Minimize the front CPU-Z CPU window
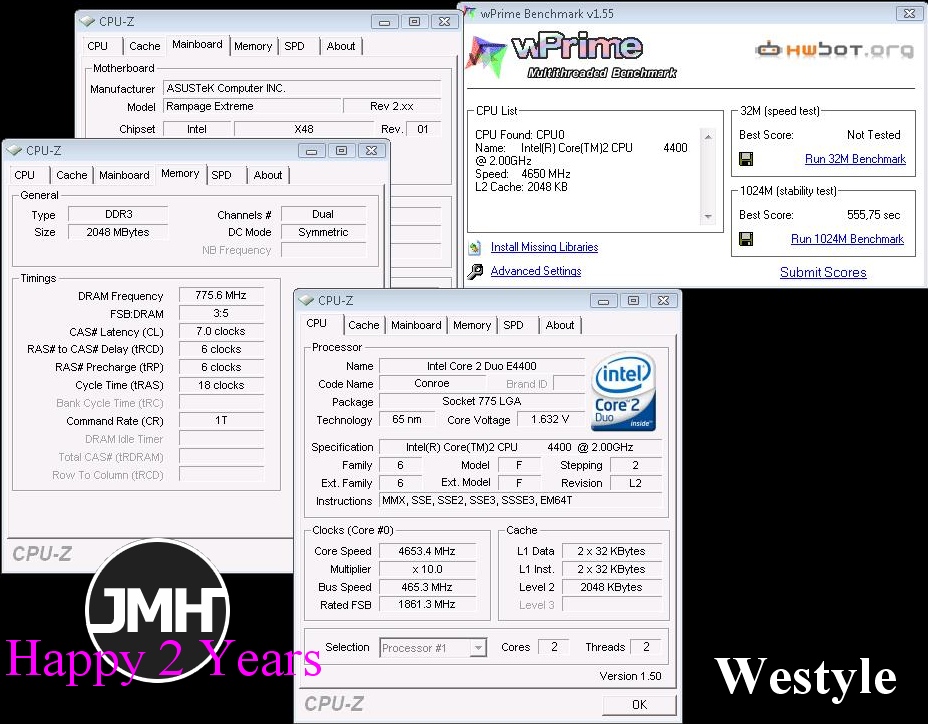This screenshot has height=724, width=928. 603,301
